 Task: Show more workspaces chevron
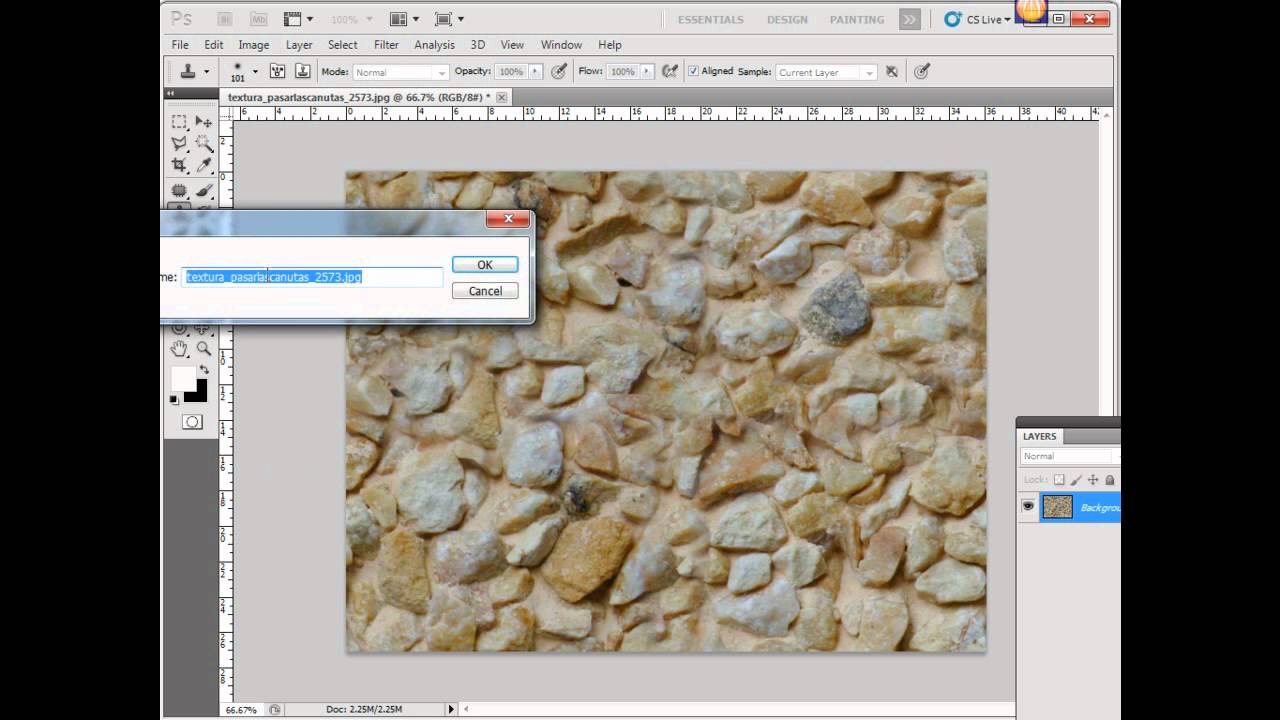coord(909,19)
